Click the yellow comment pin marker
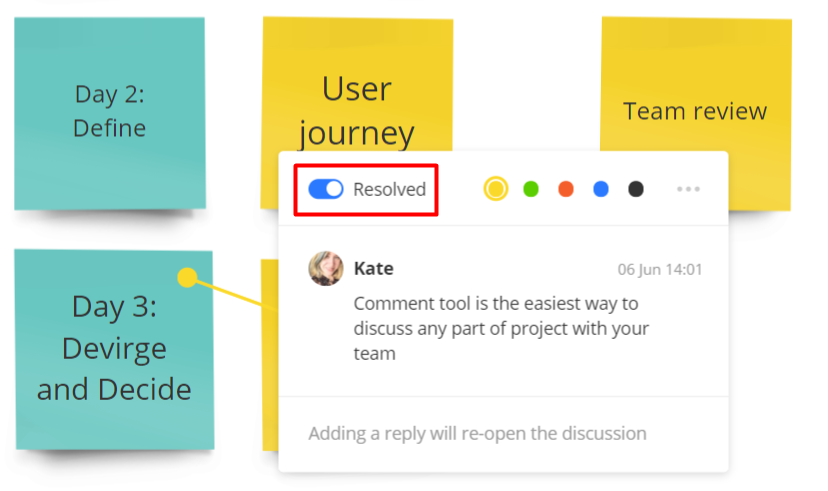This screenshot has width=828, height=491. coord(187,277)
